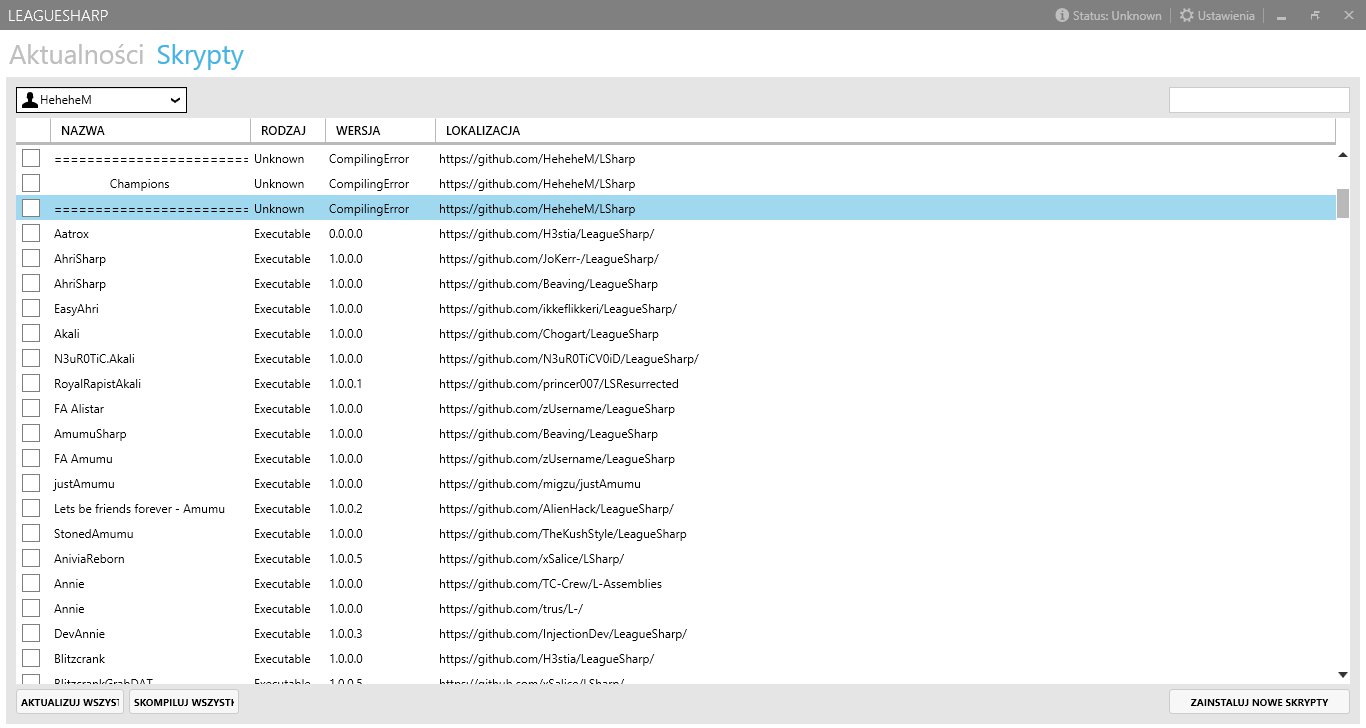Click the InjectionDev/LeagueSharp URL
Viewport: 1366px width, 728px height.
tap(563, 634)
